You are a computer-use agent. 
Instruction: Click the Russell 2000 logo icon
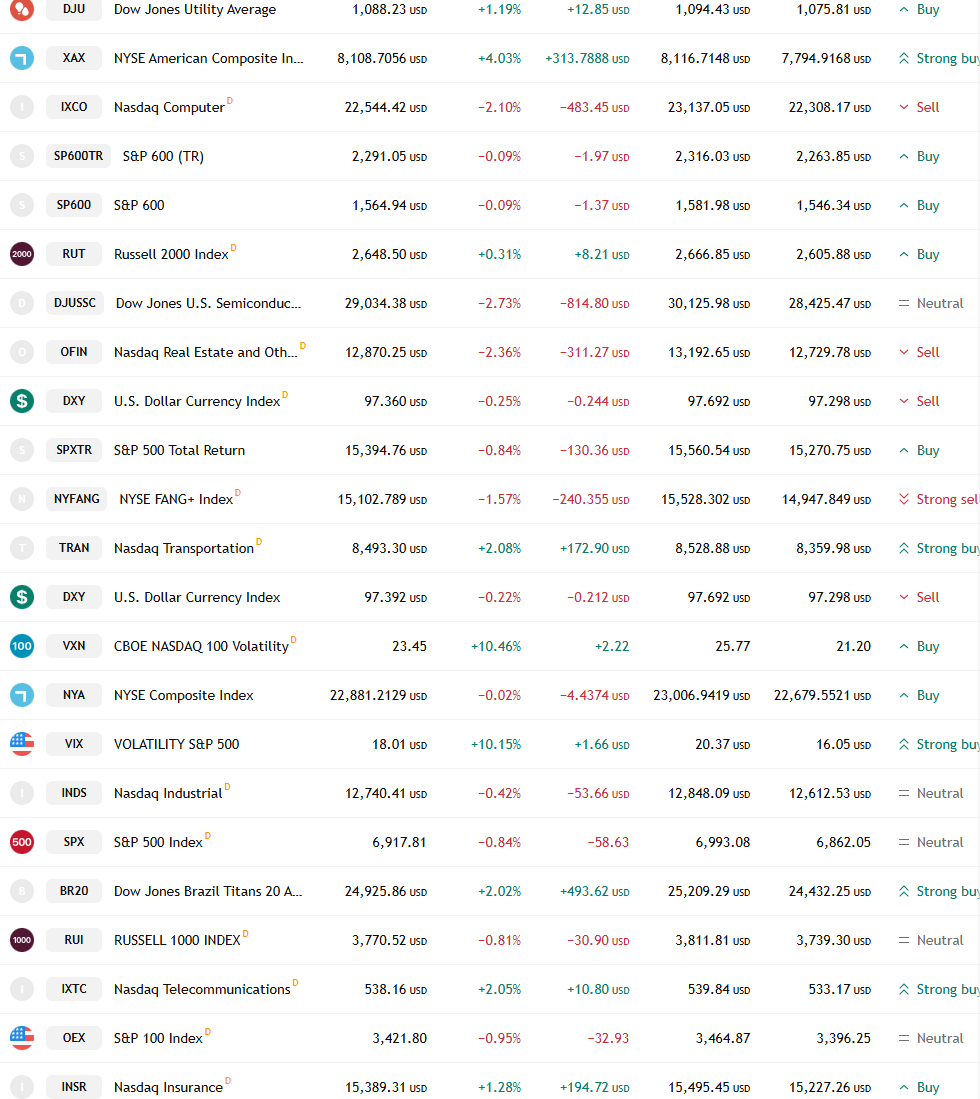[x=22, y=254]
